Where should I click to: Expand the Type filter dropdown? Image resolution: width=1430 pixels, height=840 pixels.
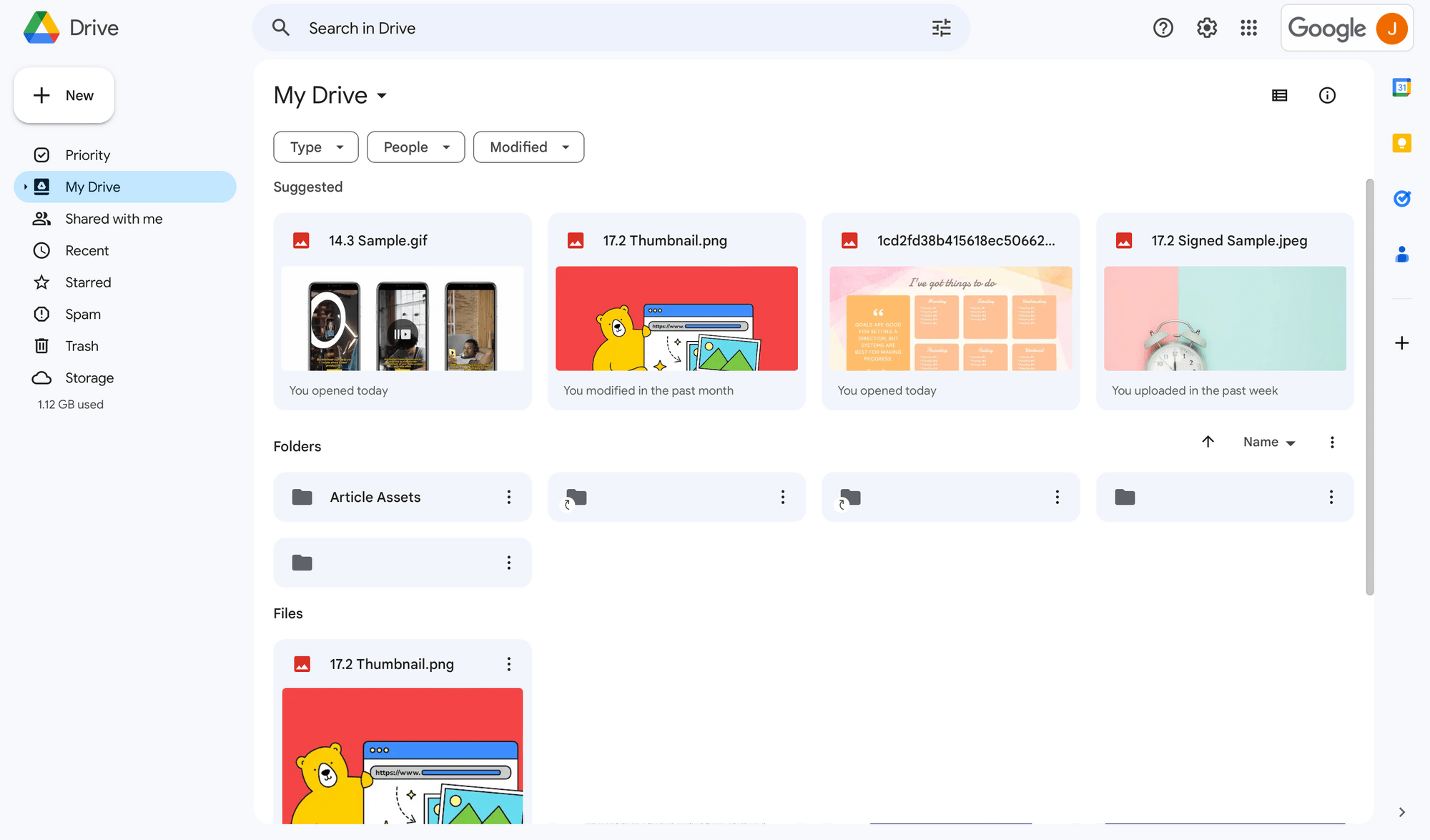click(315, 147)
